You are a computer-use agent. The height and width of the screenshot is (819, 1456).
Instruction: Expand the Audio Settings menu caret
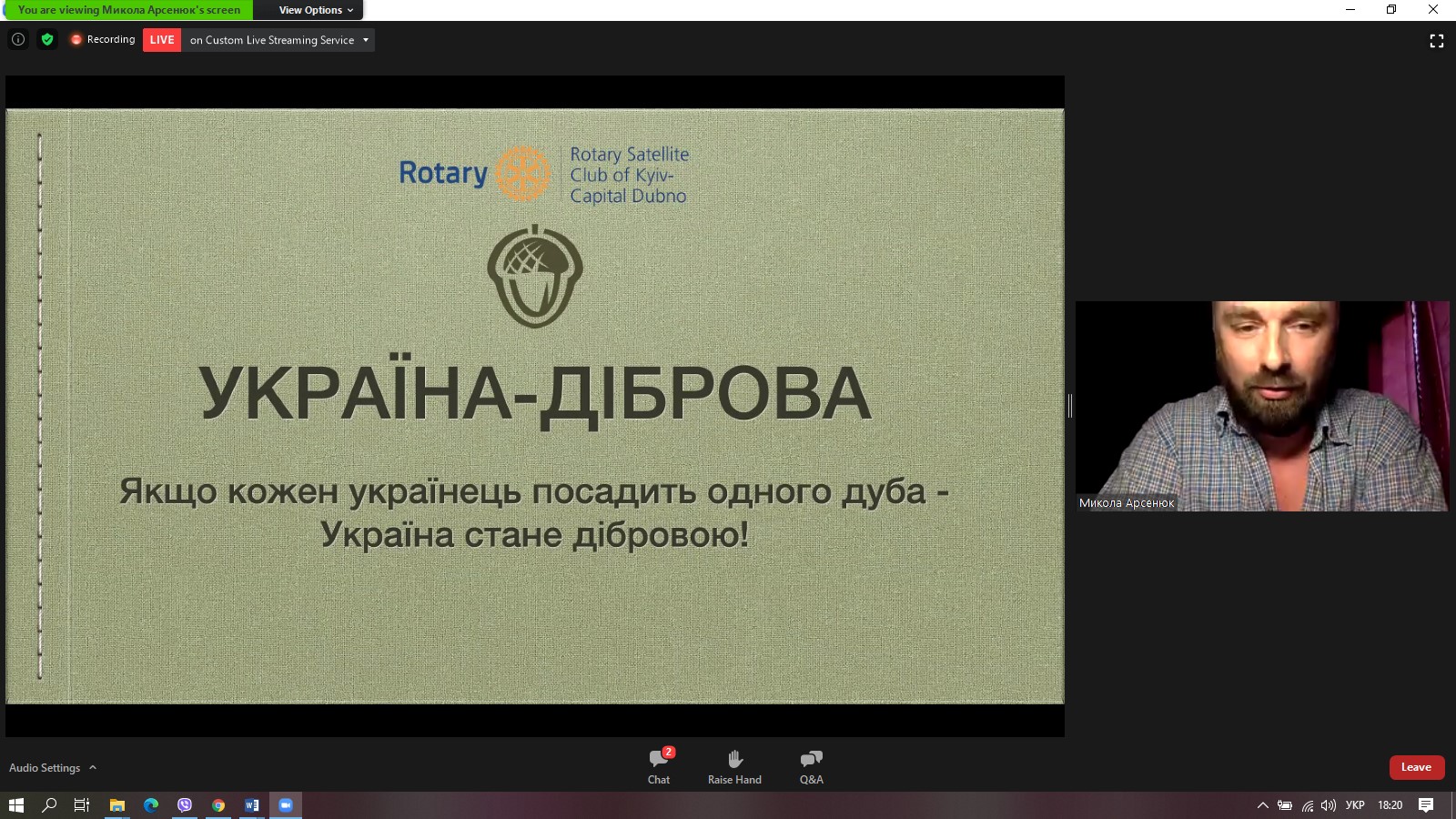pos(93,767)
